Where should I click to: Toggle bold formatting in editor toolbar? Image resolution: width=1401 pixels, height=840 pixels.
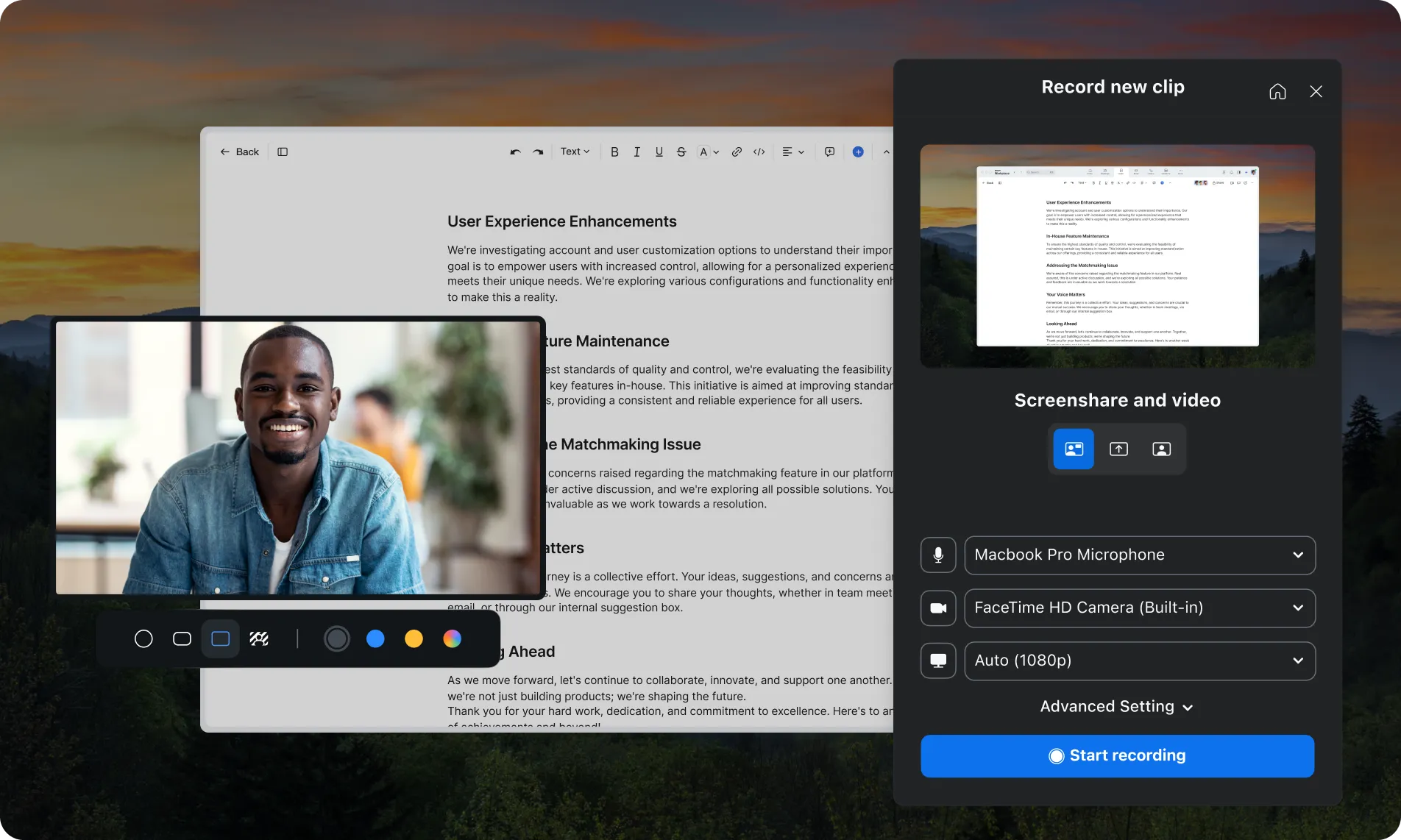614,152
